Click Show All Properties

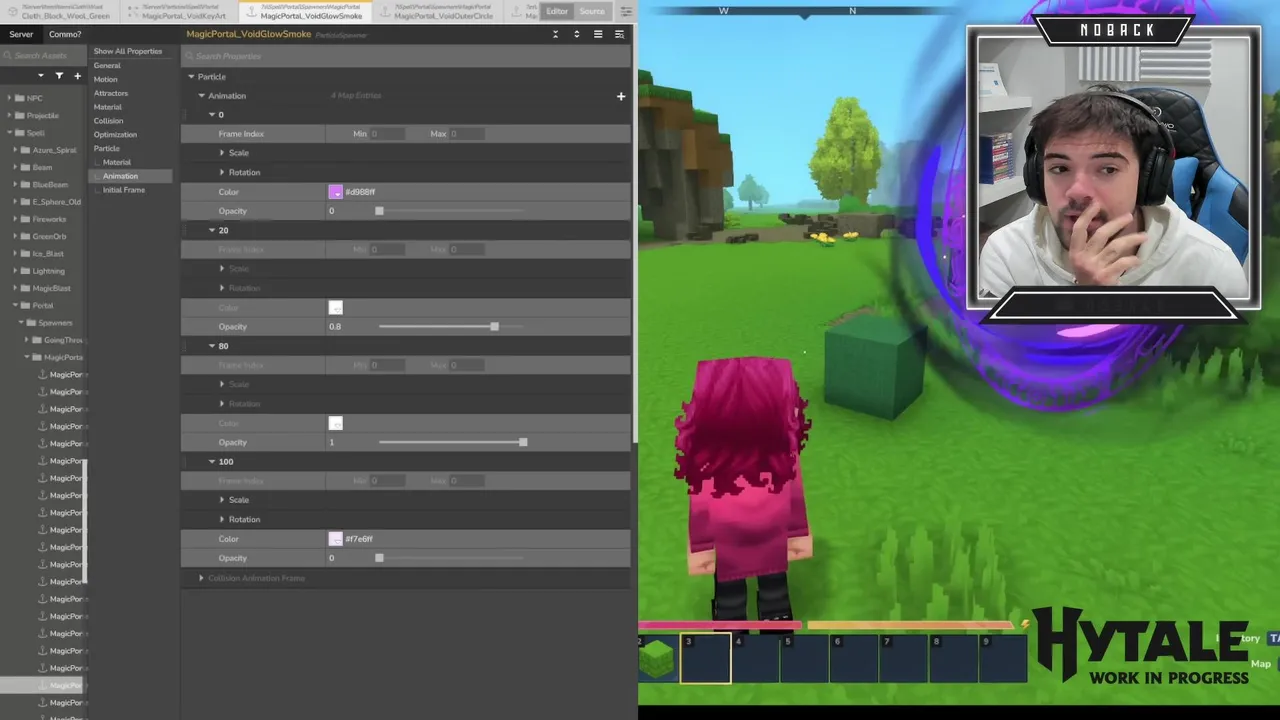[128, 51]
